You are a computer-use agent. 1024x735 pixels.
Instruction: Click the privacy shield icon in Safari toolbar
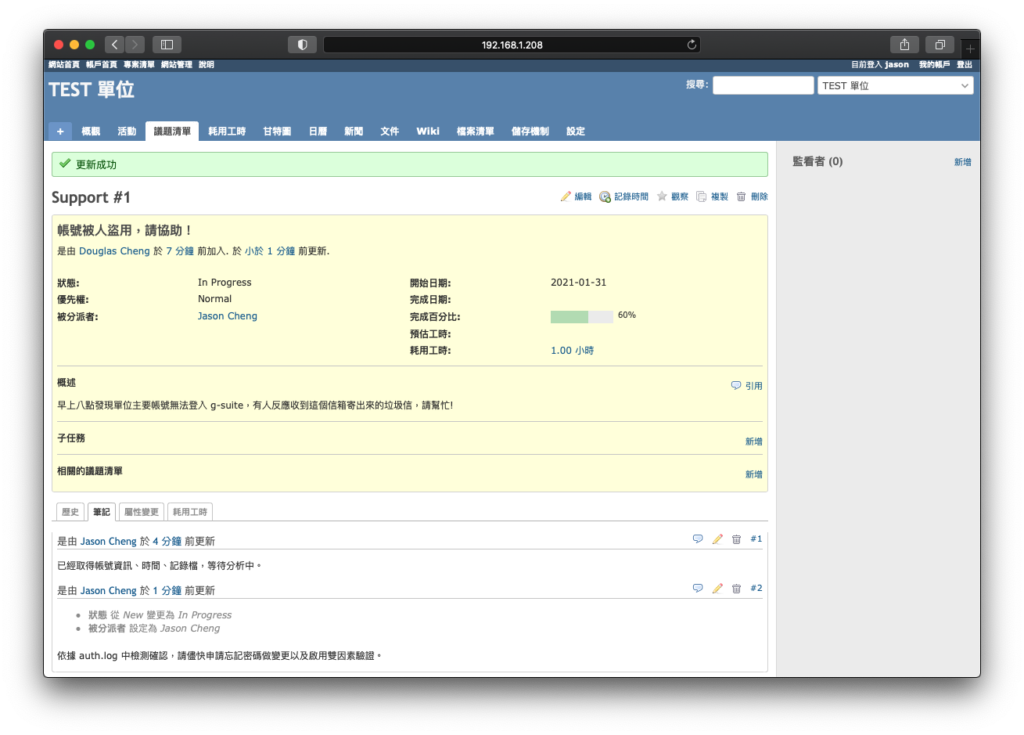click(x=302, y=44)
